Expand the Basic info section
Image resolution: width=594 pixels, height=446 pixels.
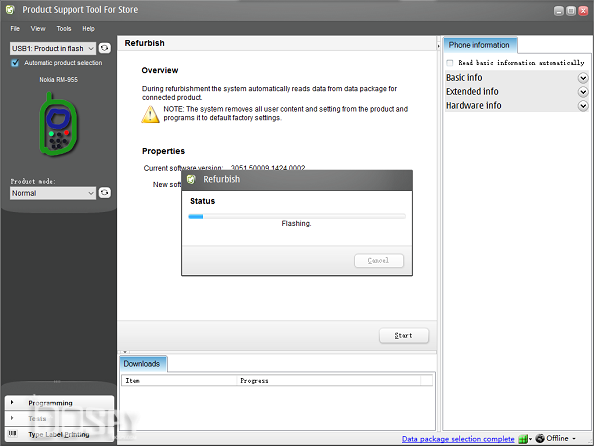pyautogui.click(x=583, y=78)
